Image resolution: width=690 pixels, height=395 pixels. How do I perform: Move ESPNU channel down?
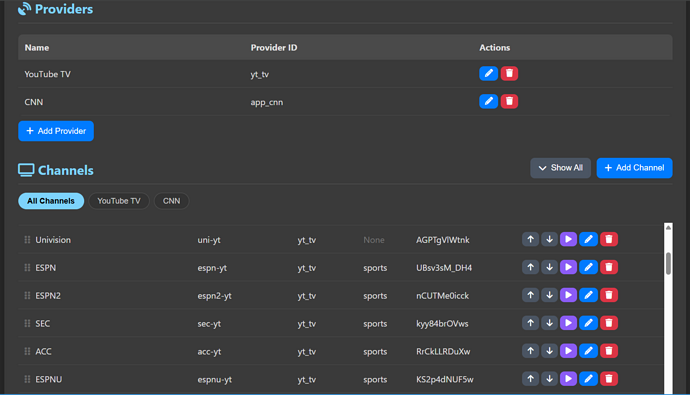[x=549, y=379]
